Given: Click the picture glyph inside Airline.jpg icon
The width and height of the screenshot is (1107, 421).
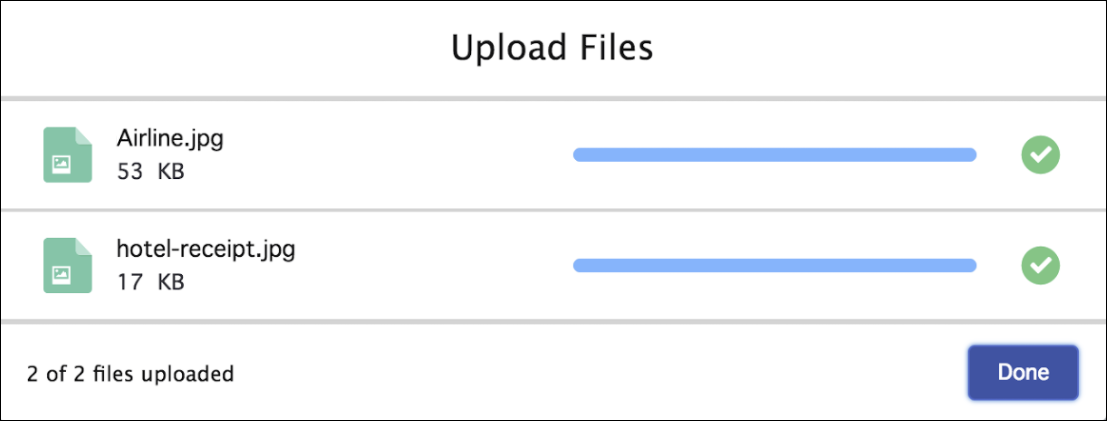Looking at the screenshot, I should tap(62, 162).
